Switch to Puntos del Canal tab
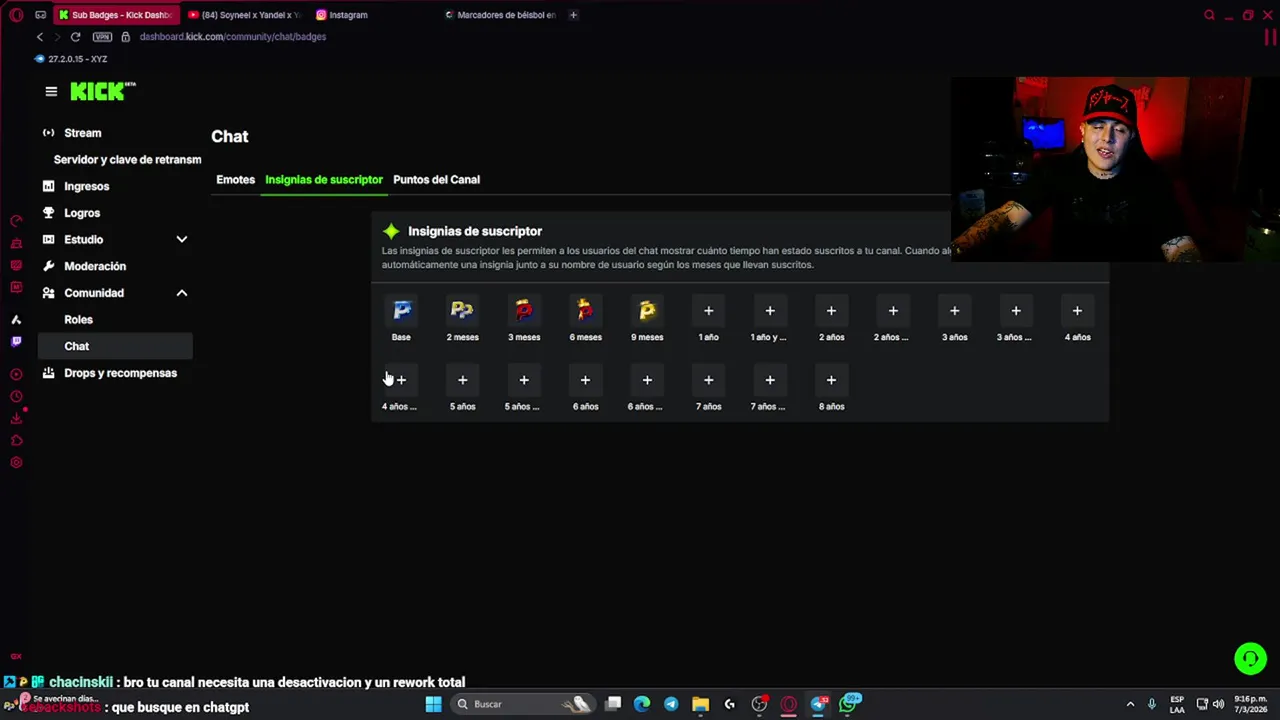Screen dimensions: 1280x720 pos(436,180)
